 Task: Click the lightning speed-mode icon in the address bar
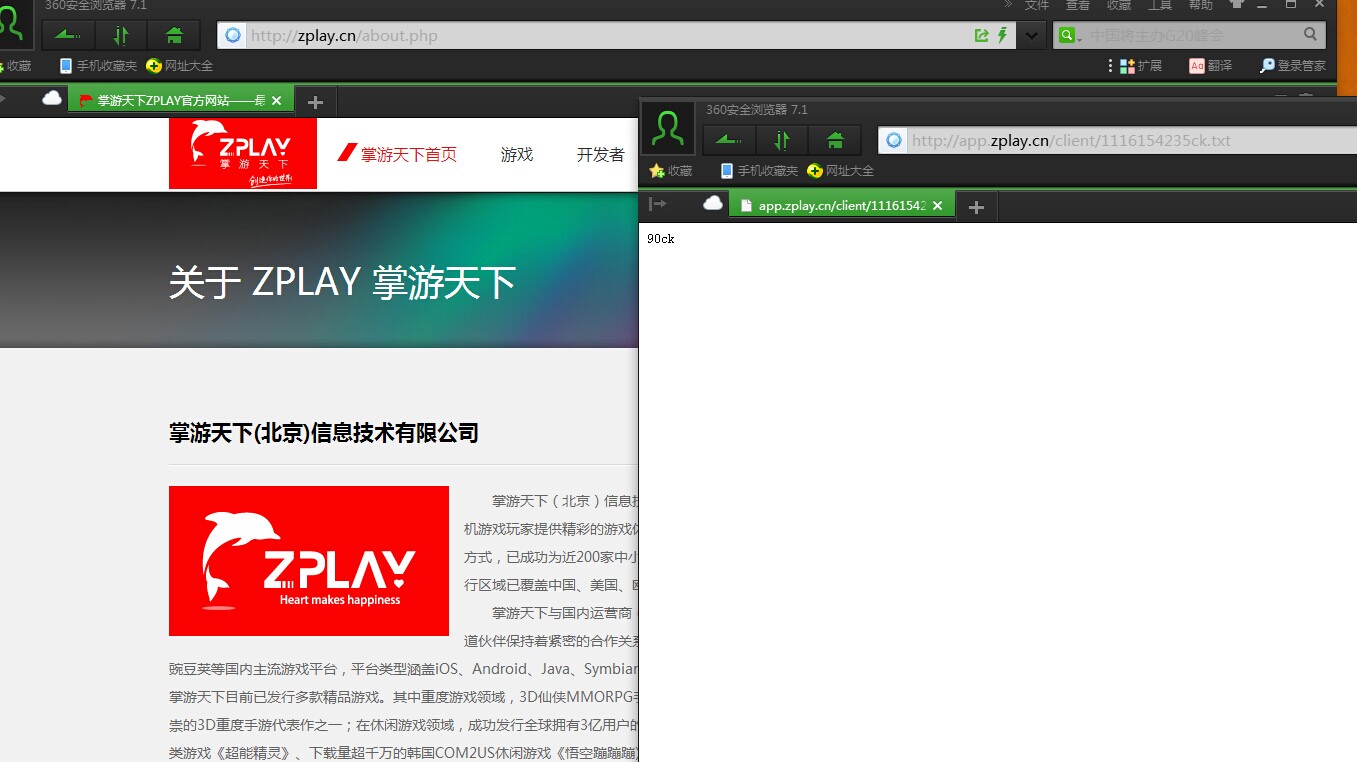1003,36
